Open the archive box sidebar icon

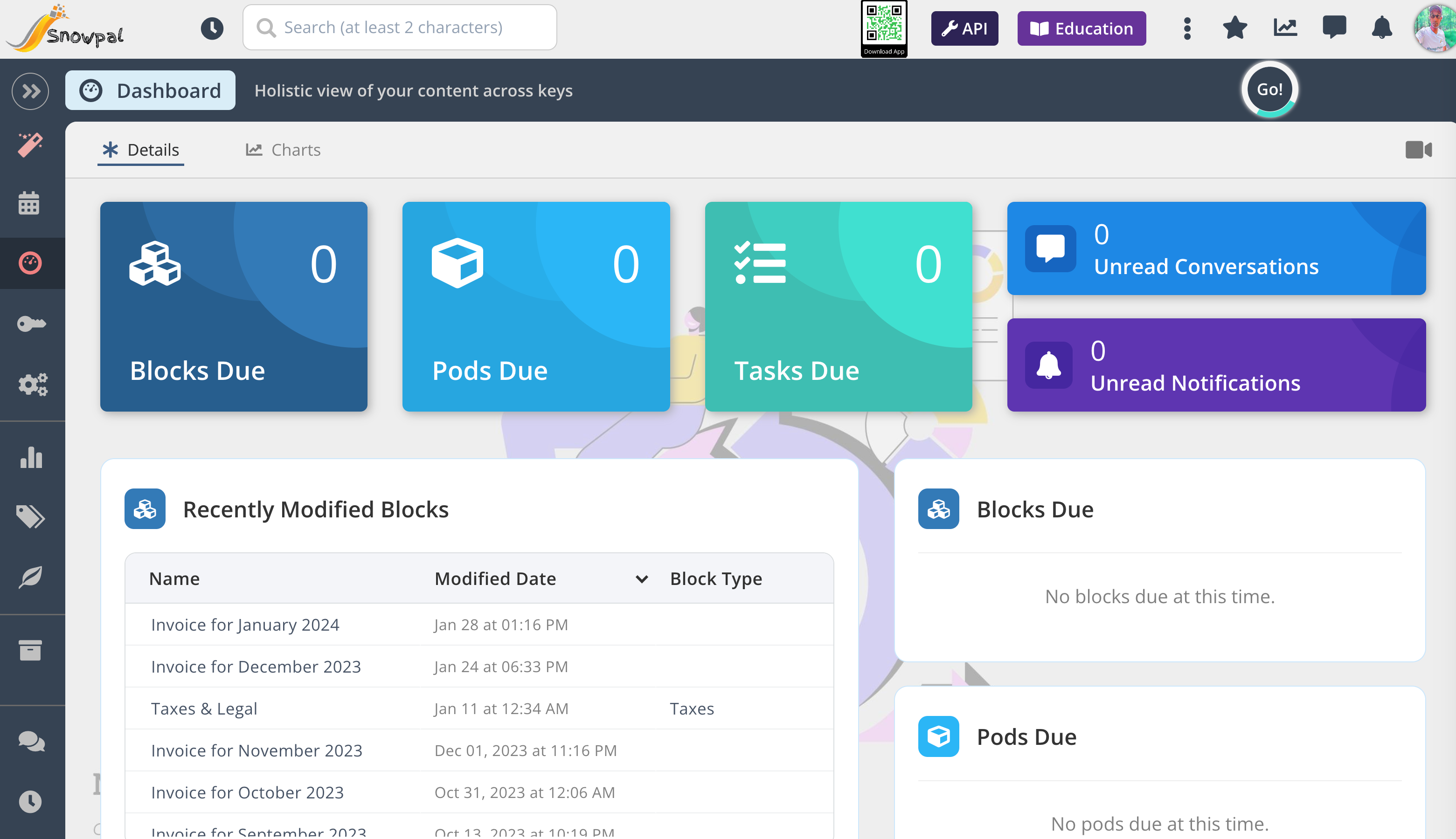[x=30, y=650]
